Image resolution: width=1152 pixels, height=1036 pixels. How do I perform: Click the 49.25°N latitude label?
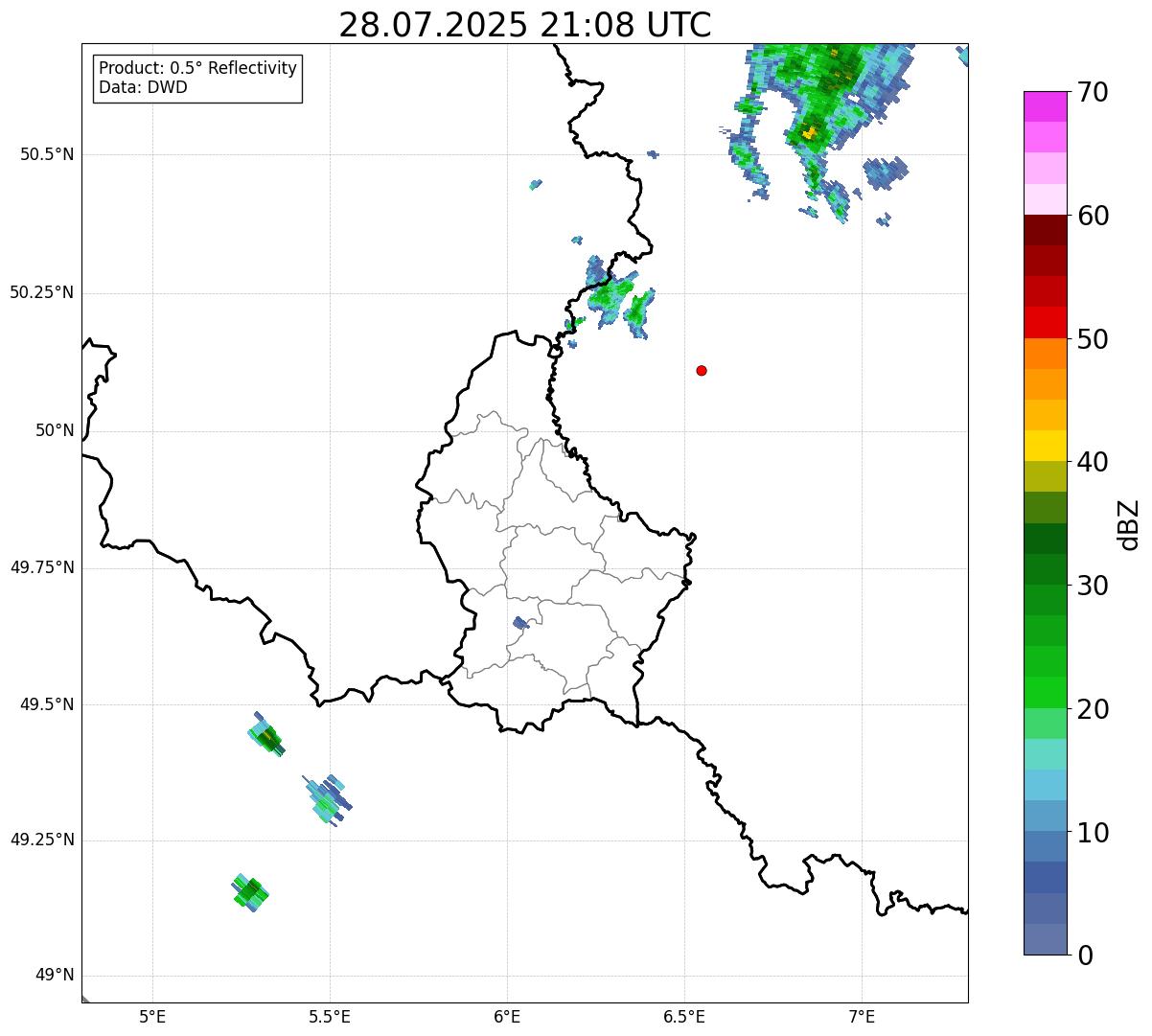[x=41, y=840]
